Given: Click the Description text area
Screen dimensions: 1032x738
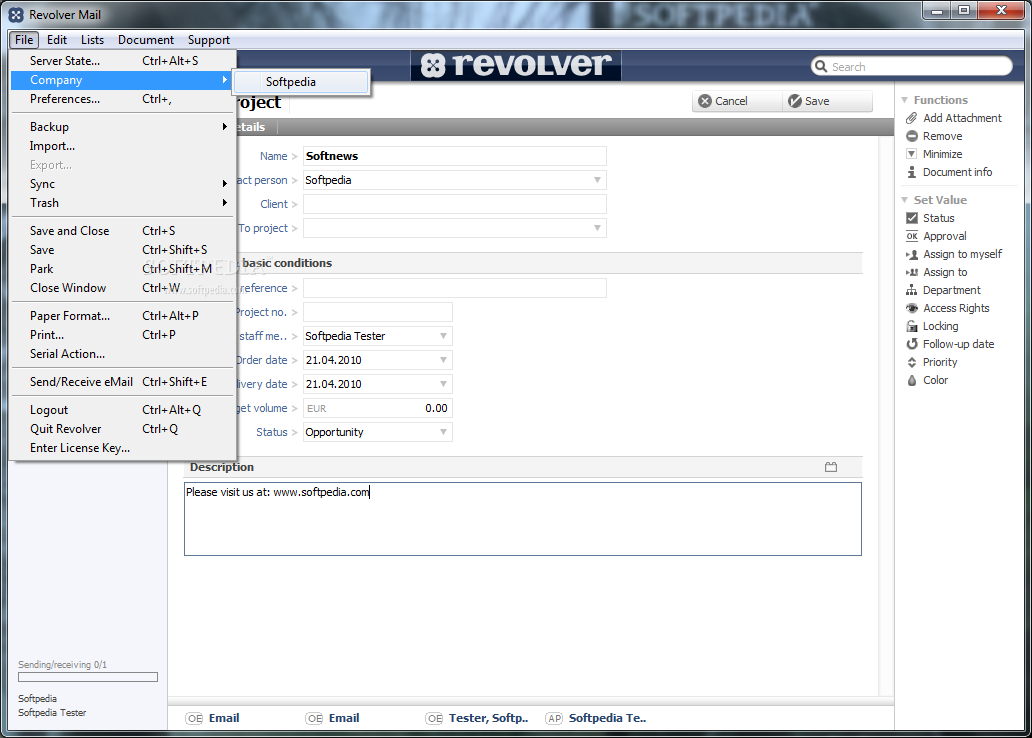Looking at the screenshot, I should 523,519.
